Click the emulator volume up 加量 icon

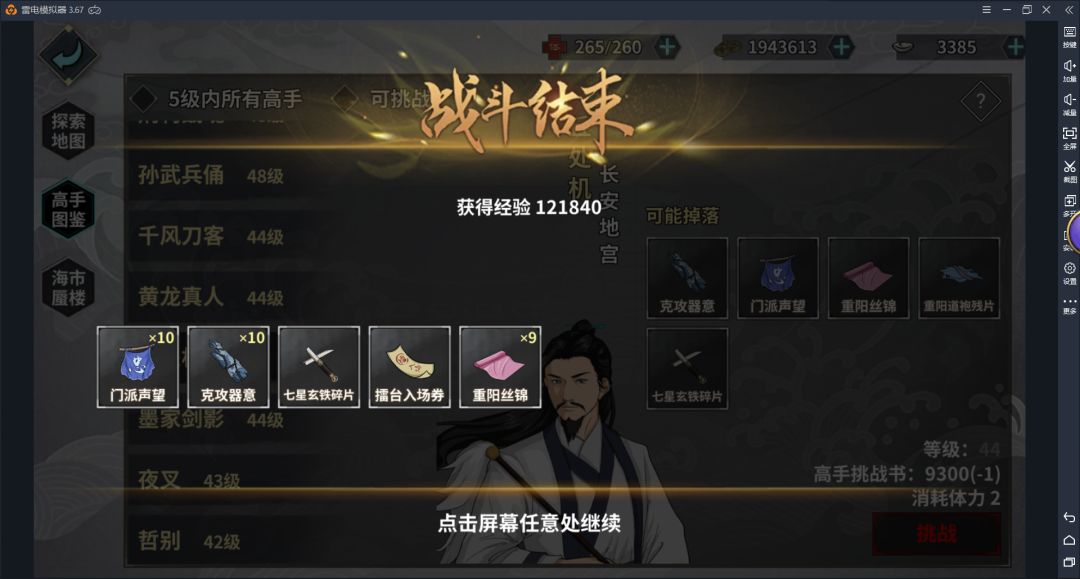pos(1069,70)
